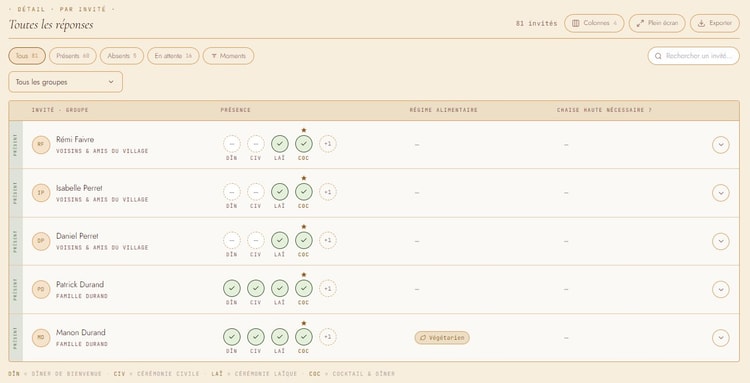Click the DP avatar of Daniel Perret
The width and height of the screenshot is (750, 383).
click(x=41, y=241)
